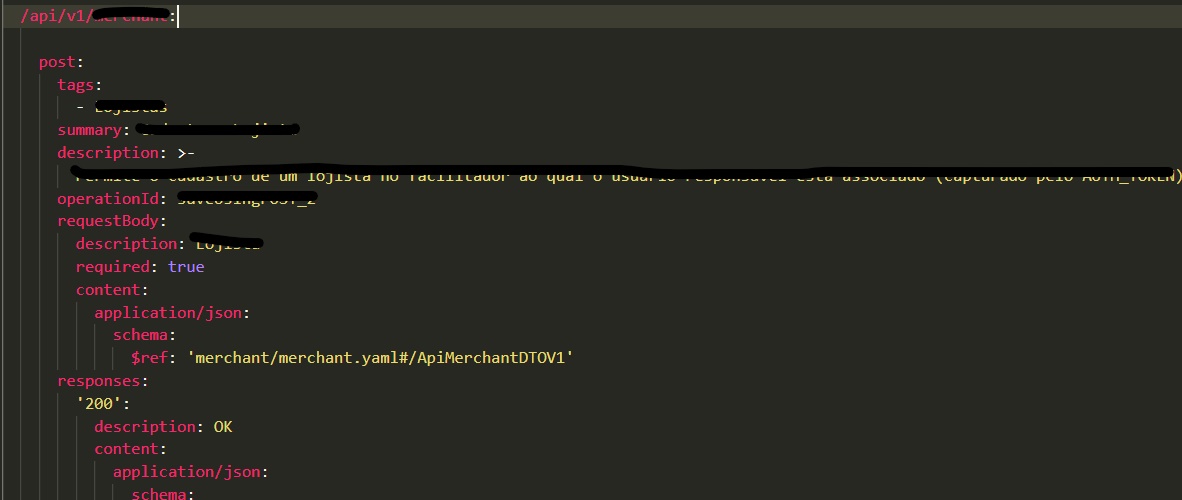Click the 'merchant/merchant.yaml#/ApiMerchantDTOV1' string

coord(379,357)
